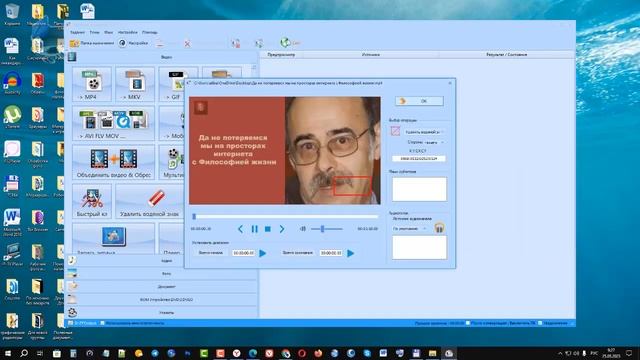Open the Задачи menu
The image size is (640, 360).
coord(78,32)
